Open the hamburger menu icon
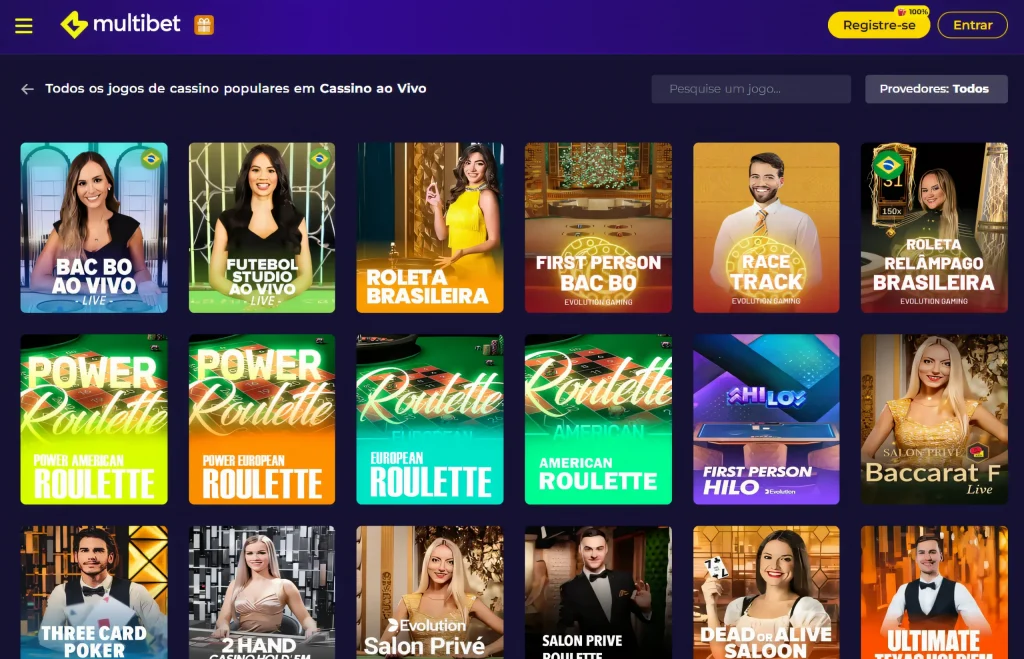Image resolution: width=1024 pixels, height=659 pixels. click(24, 25)
